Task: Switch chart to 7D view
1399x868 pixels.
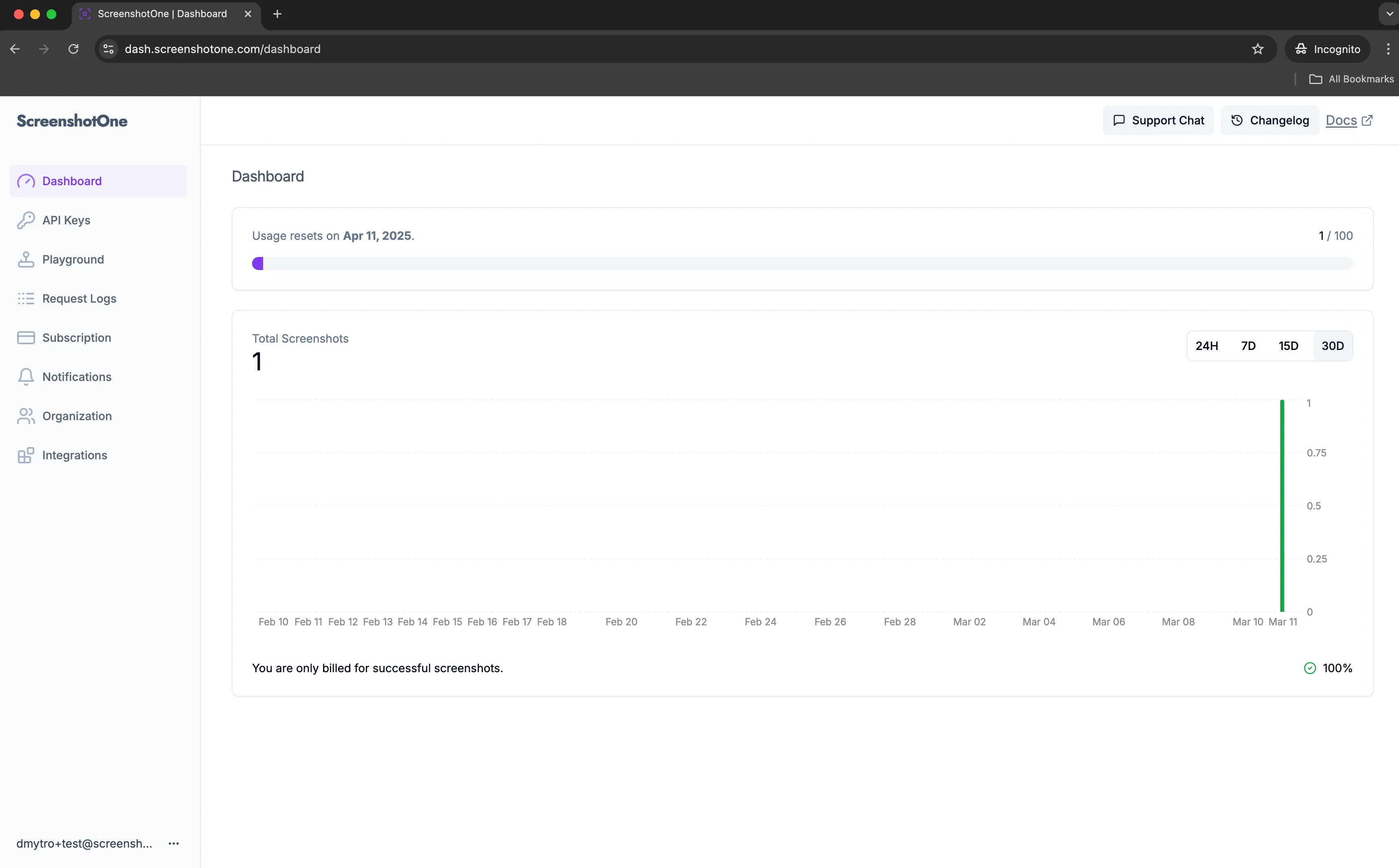Action: click(x=1249, y=345)
